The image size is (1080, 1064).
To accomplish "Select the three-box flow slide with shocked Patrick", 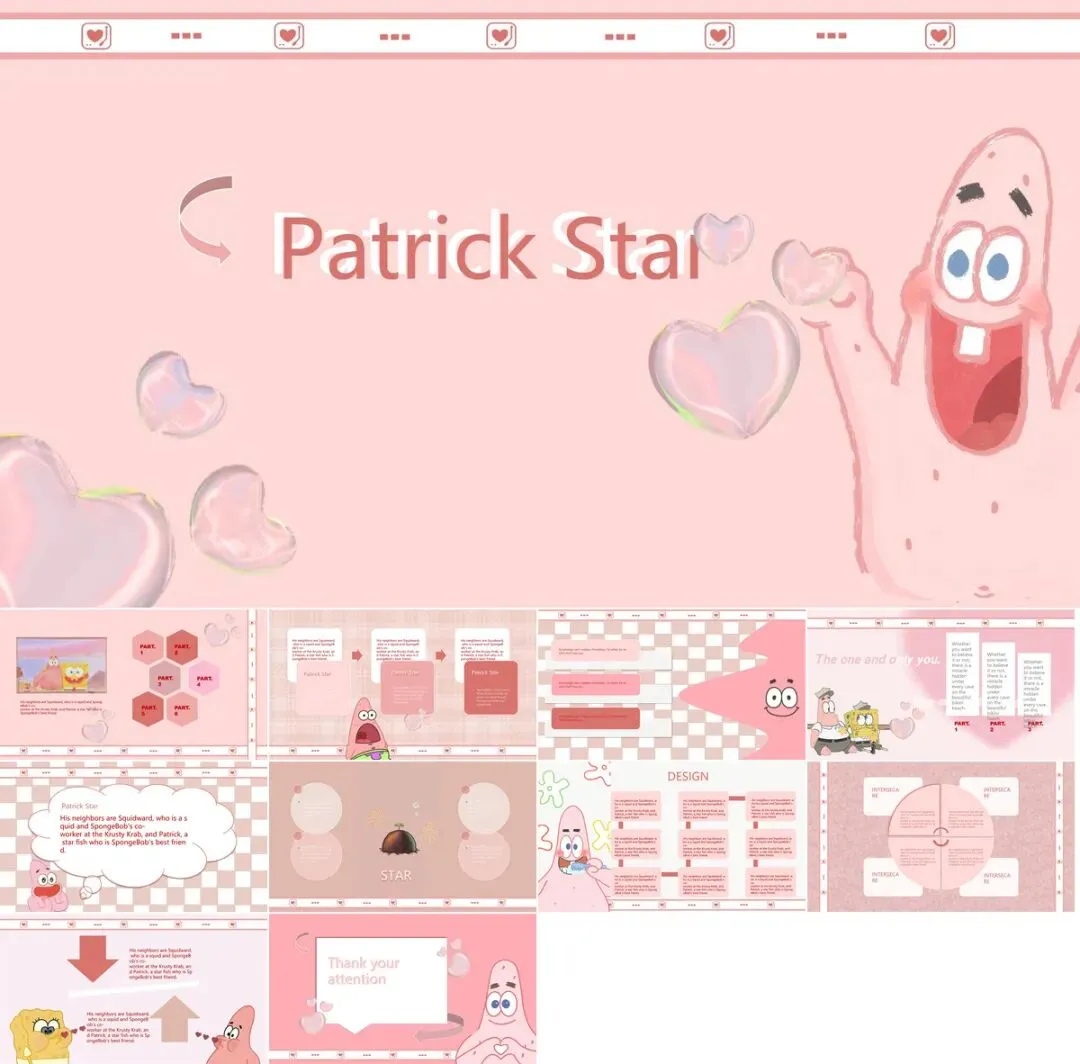I will coord(402,684).
